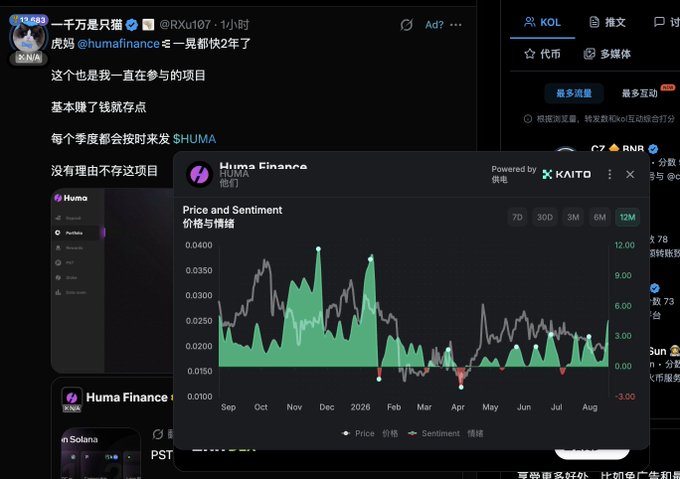Select the 最多流量 sort option
This screenshot has height=479, width=680.
[574, 93]
